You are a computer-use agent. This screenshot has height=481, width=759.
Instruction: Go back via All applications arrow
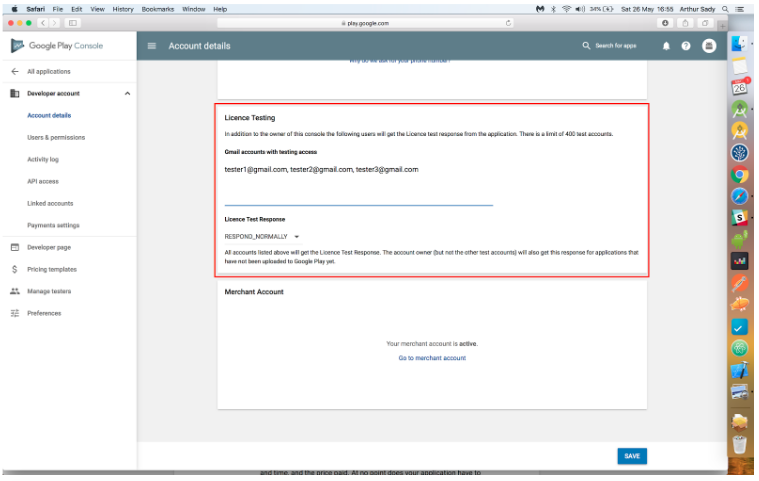(15, 72)
